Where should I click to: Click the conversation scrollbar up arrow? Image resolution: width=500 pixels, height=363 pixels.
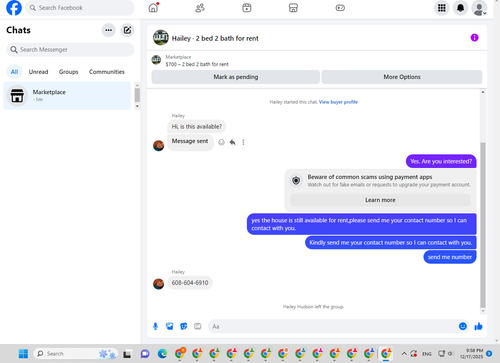[x=483, y=92]
